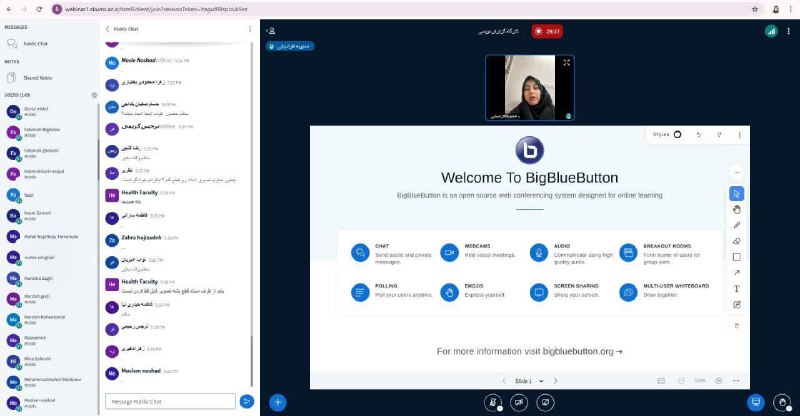Choose the Select arrow tool in whiteboard toolbar
The image size is (800, 416).
click(736, 193)
